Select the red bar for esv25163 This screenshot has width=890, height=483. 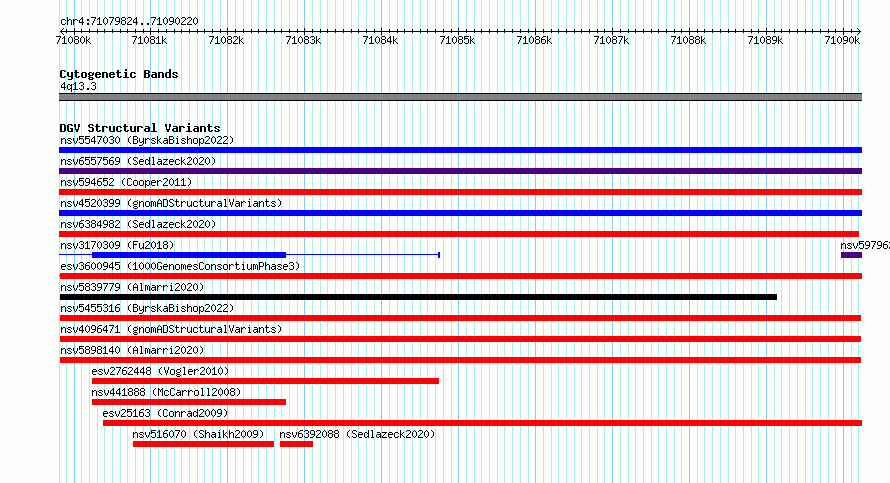pyautogui.click(x=482, y=423)
